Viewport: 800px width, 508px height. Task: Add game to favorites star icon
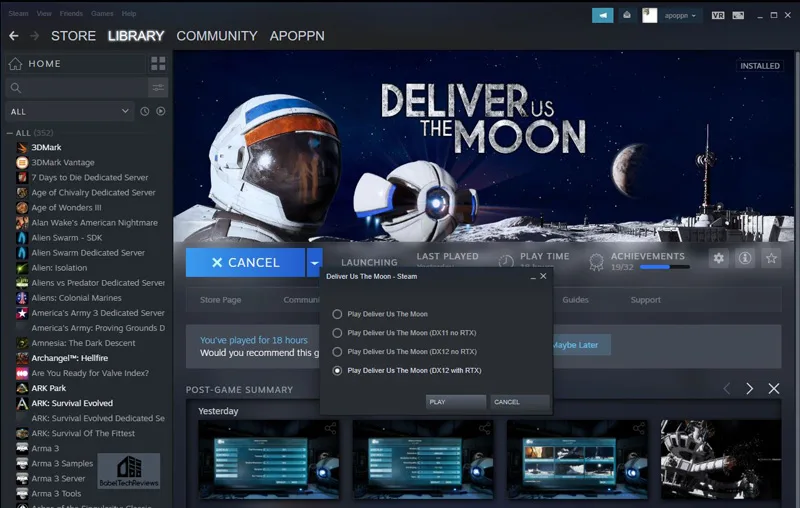coord(771,259)
